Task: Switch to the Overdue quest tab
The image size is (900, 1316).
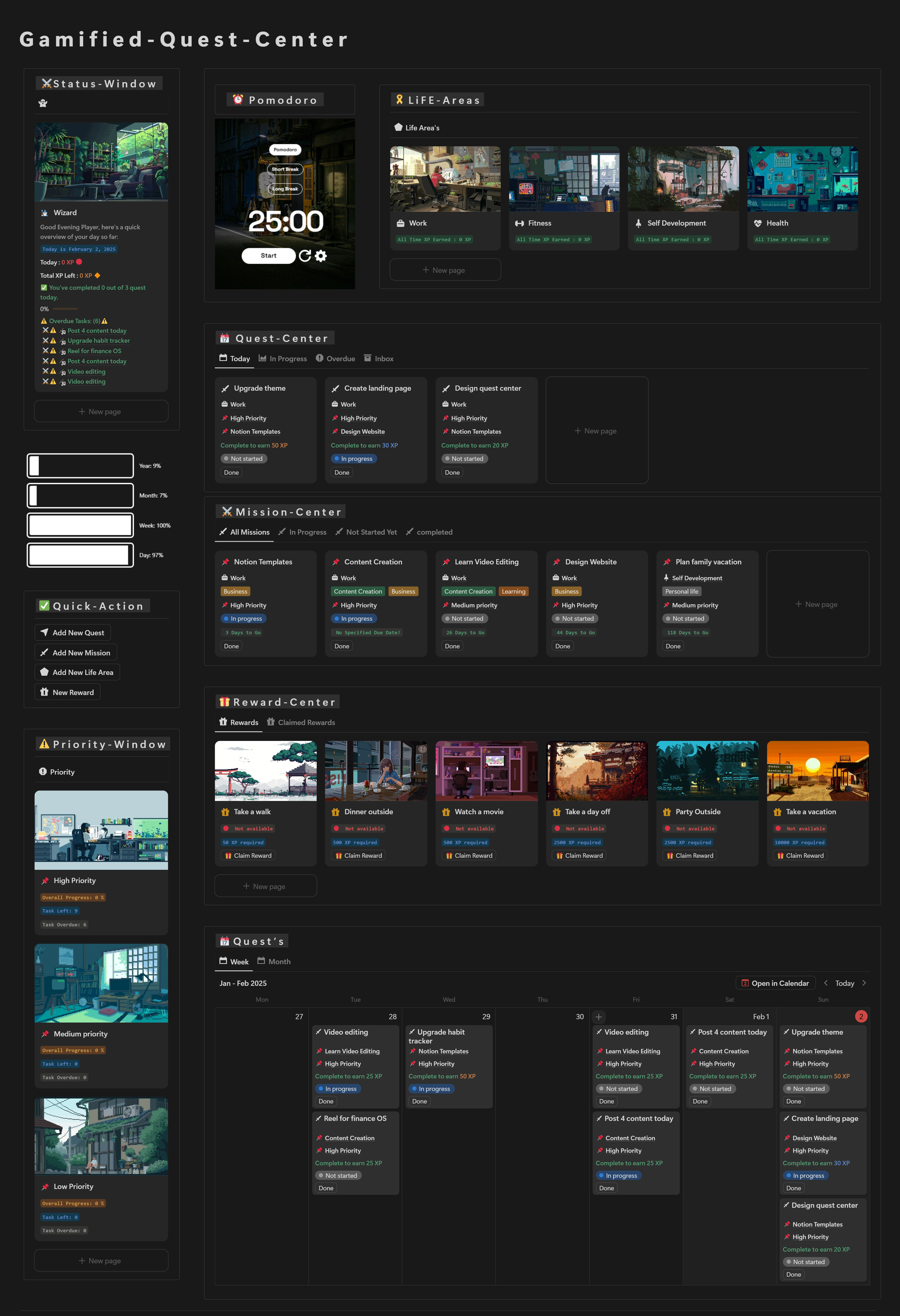Action: coord(335,358)
